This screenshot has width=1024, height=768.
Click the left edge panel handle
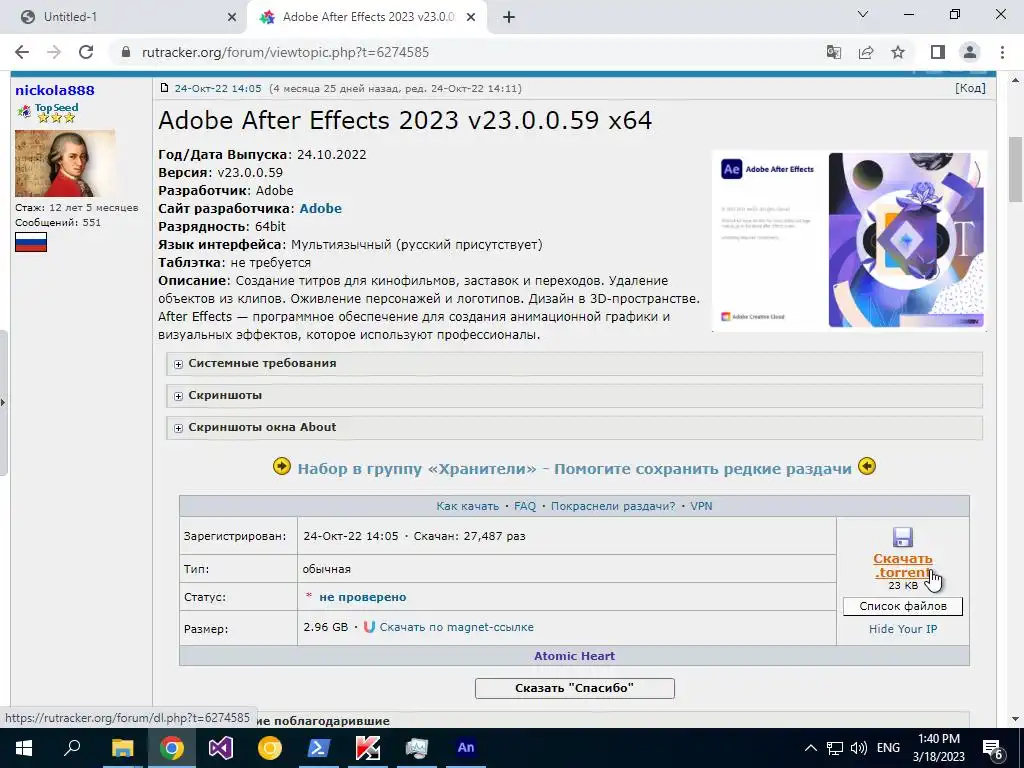[3, 402]
